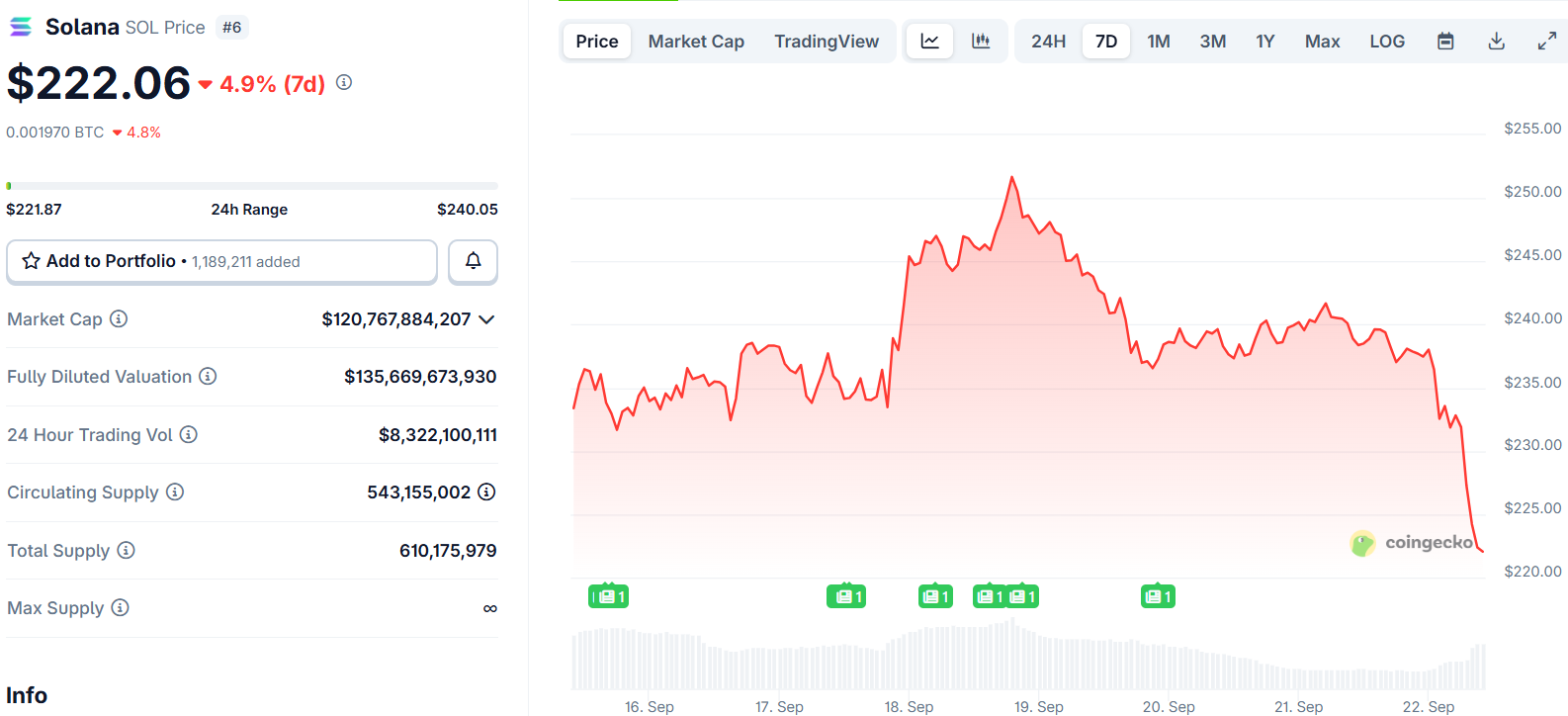Click the $250.00 axis label
Viewport: 1568px width, 716px height.
pos(1532,191)
